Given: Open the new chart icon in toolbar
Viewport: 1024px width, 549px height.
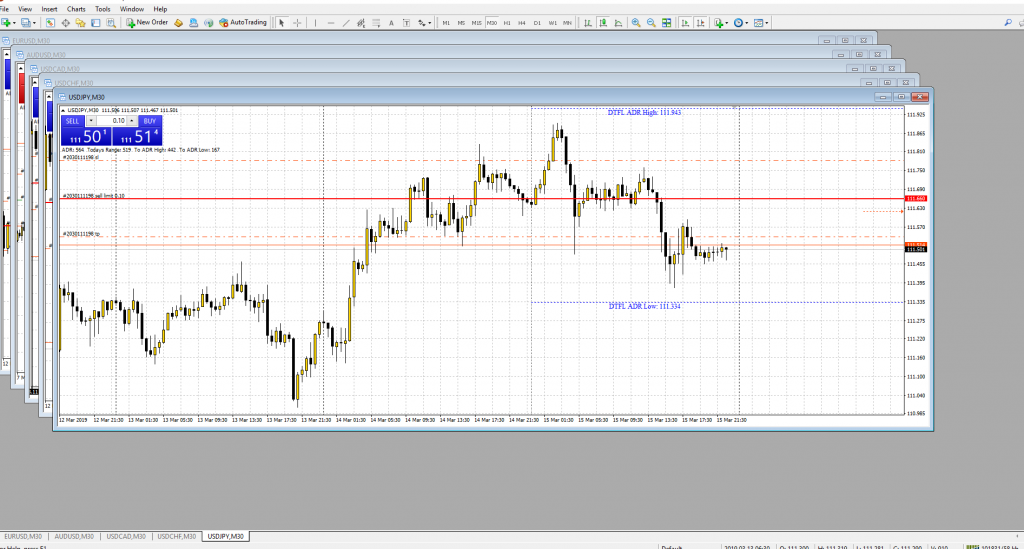Looking at the screenshot, I should tap(6, 23).
